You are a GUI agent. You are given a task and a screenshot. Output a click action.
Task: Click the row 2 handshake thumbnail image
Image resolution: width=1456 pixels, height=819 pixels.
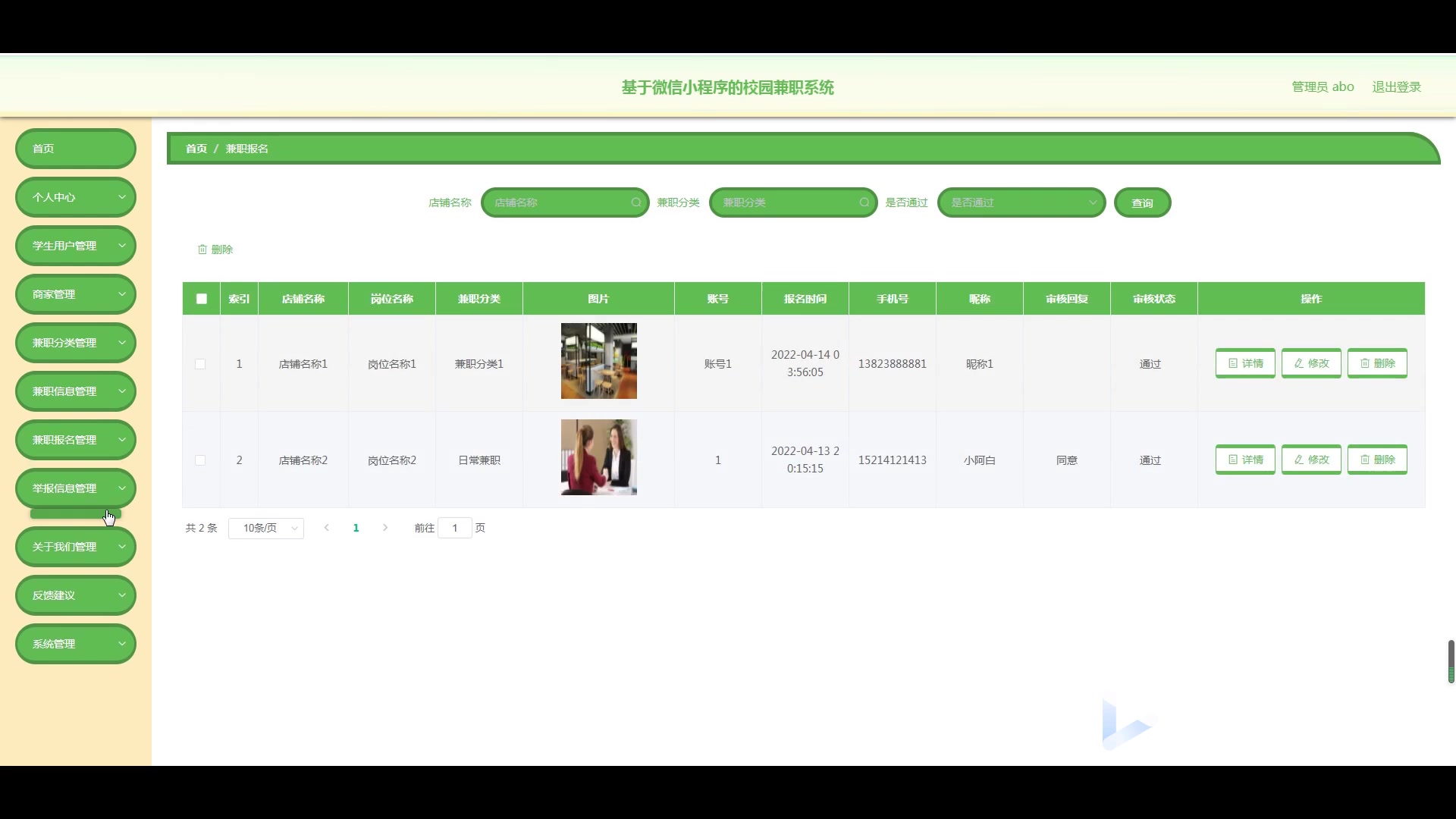[x=598, y=457]
